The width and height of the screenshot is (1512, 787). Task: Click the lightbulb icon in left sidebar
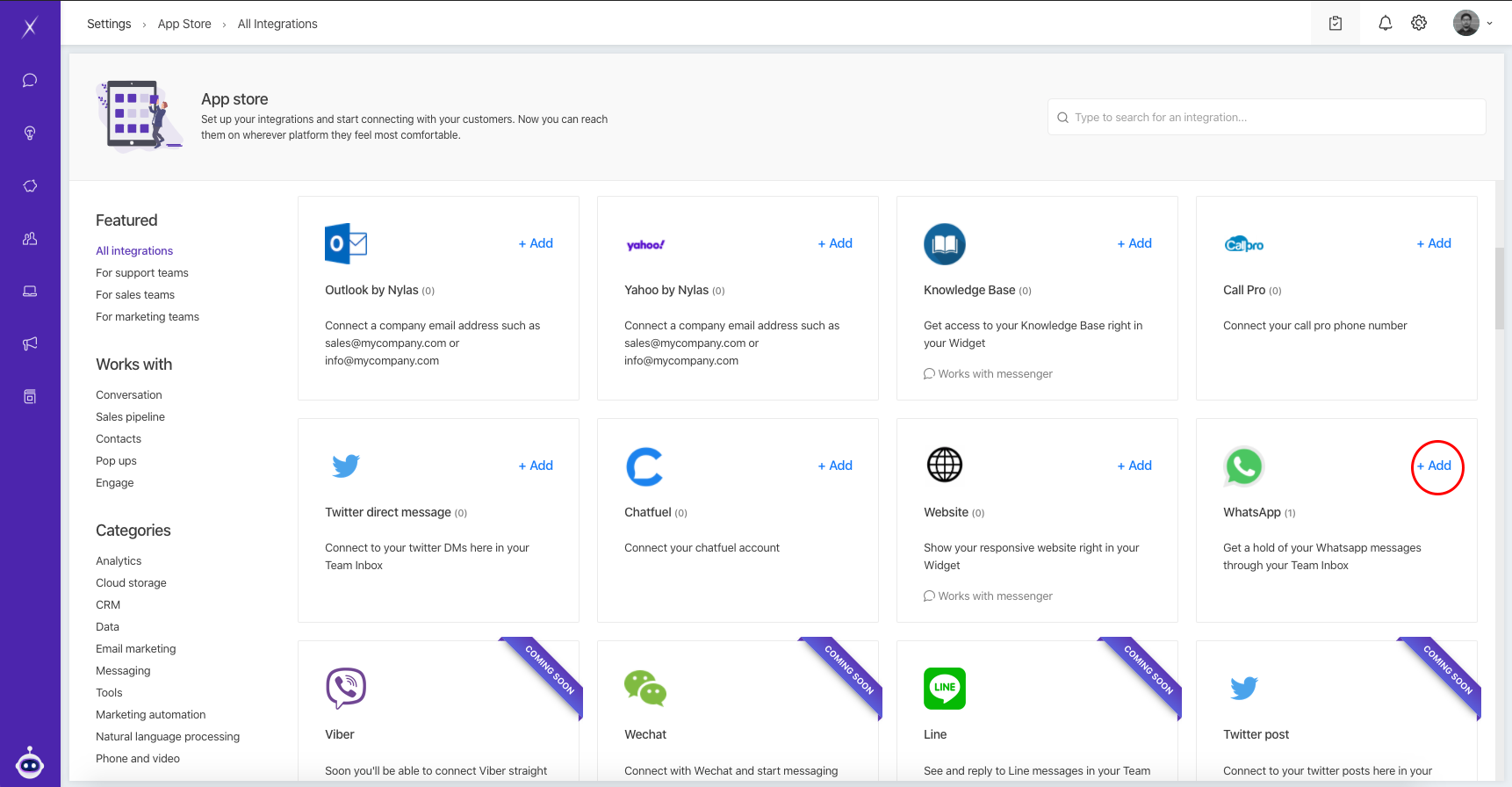30,134
